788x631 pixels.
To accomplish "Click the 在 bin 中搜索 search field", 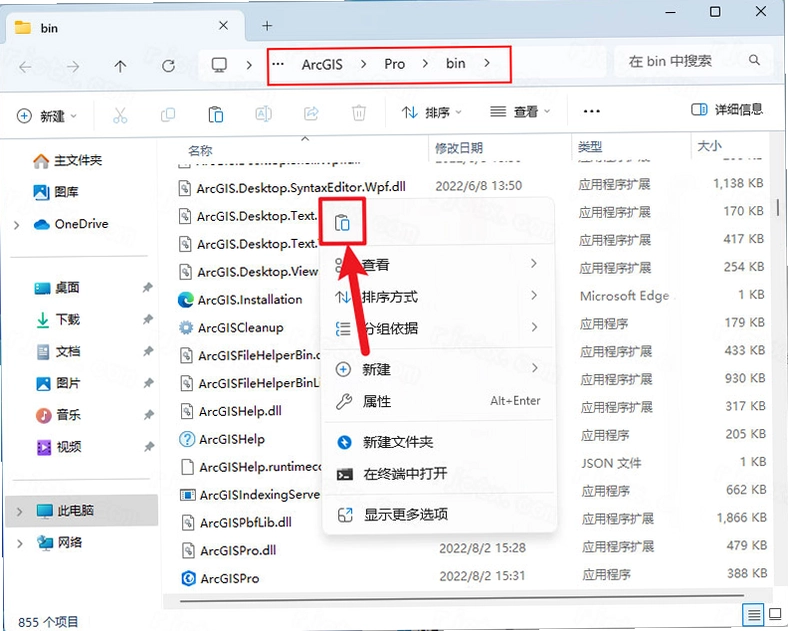I will point(694,61).
